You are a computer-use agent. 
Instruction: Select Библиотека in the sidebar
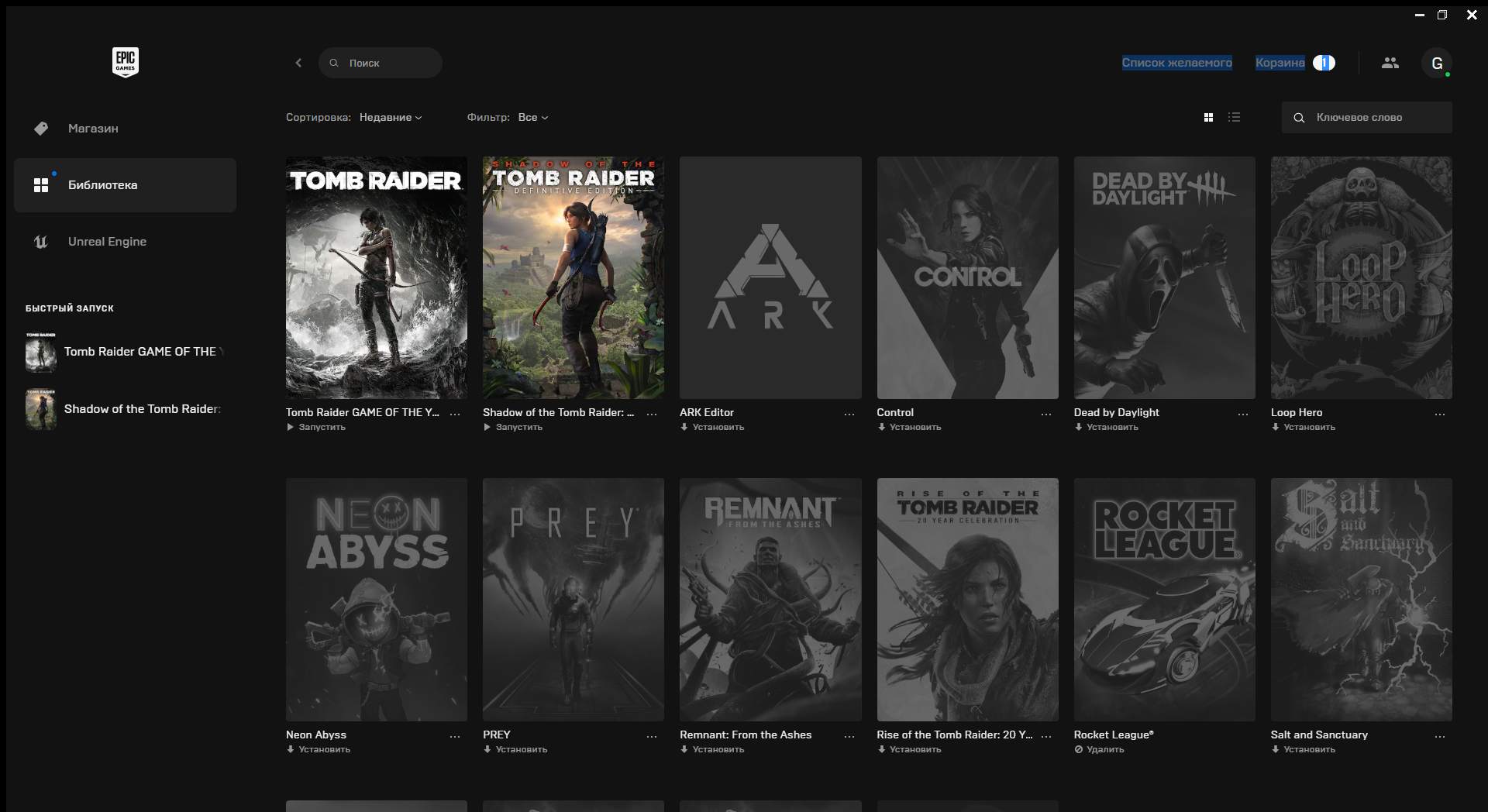tap(125, 185)
